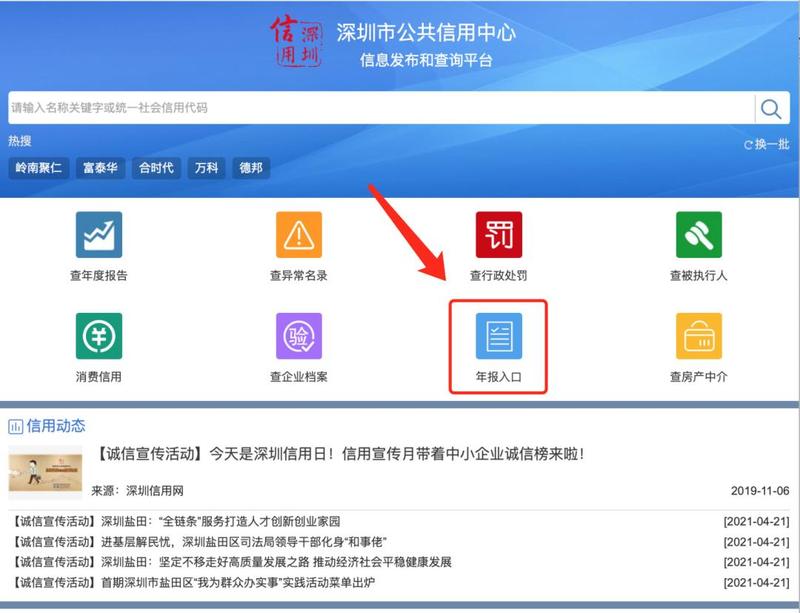
Task: Select the 岭南聚仁 hot search tag
Action: (x=38, y=168)
